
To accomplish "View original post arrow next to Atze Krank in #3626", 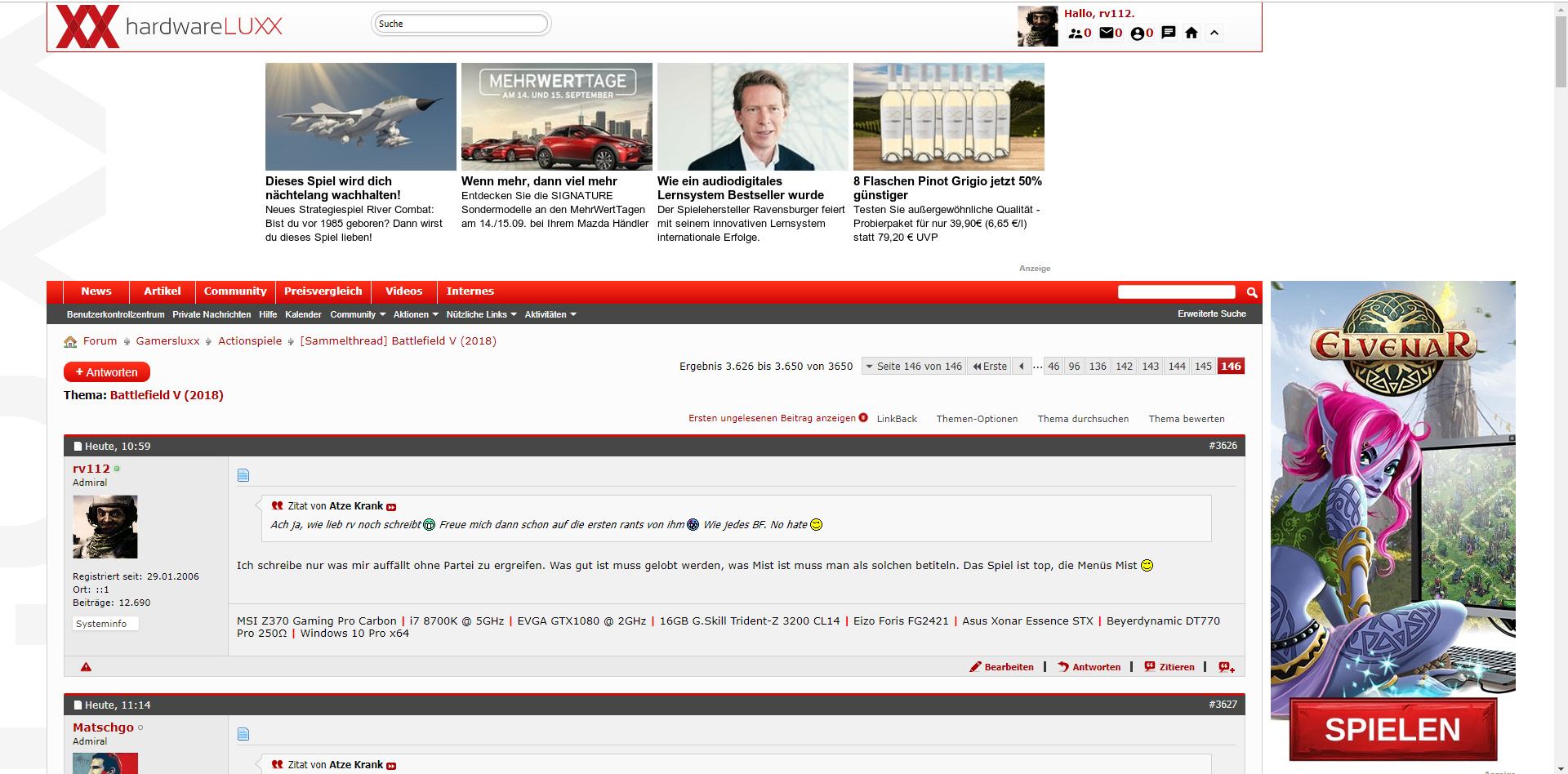I will (391, 507).
